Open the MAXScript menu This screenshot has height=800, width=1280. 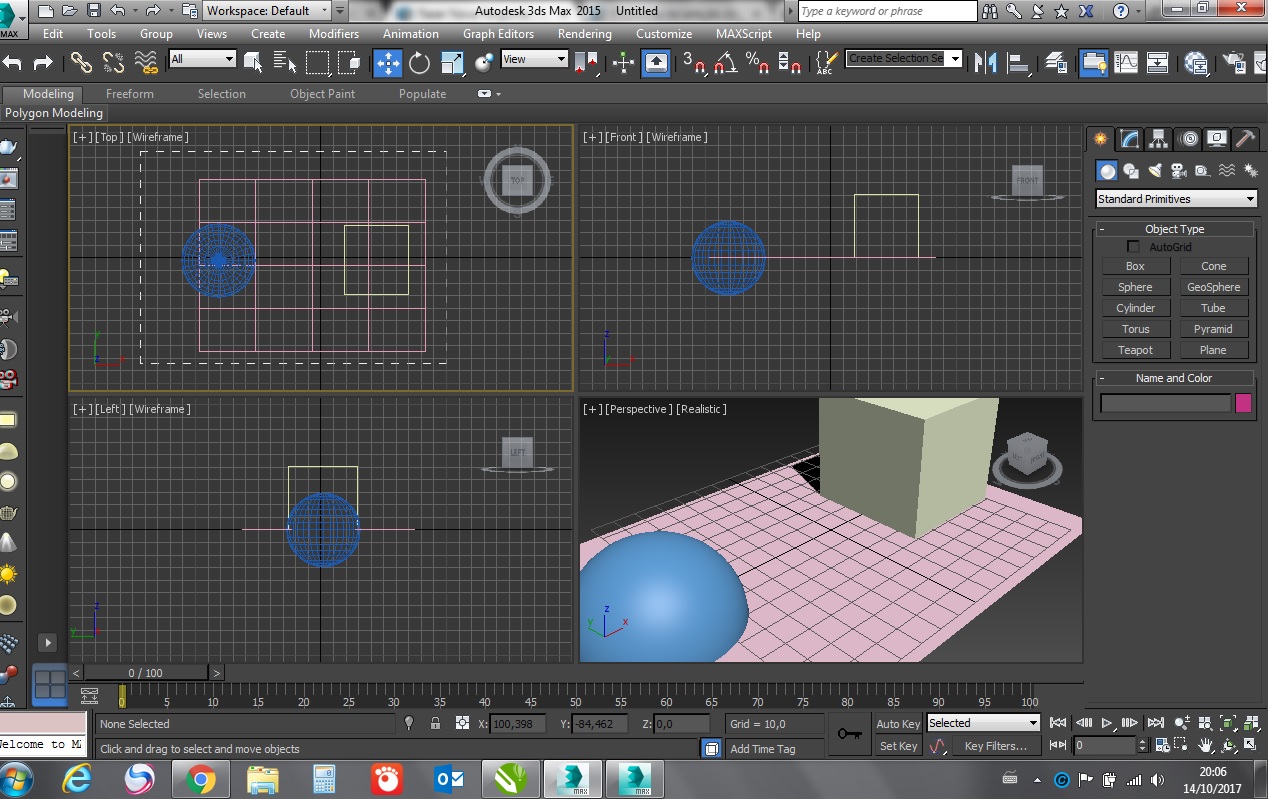click(744, 33)
